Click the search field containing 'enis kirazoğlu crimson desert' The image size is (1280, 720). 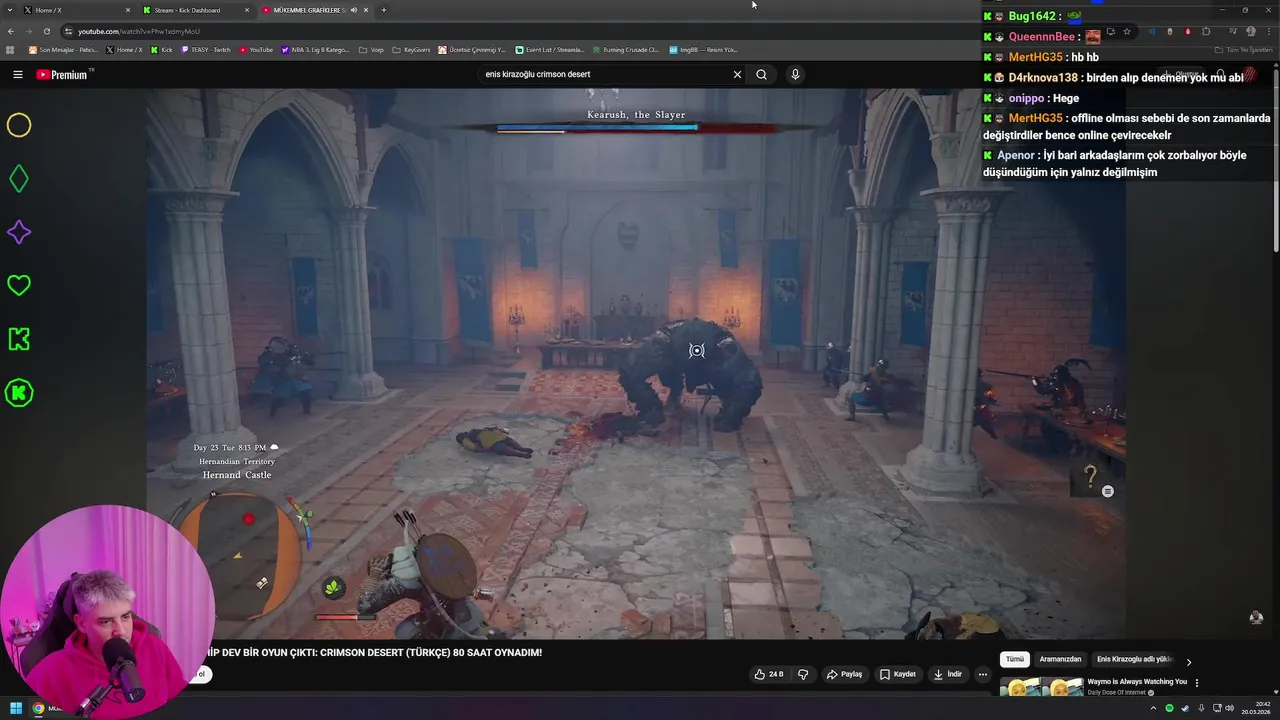coord(605,74)
